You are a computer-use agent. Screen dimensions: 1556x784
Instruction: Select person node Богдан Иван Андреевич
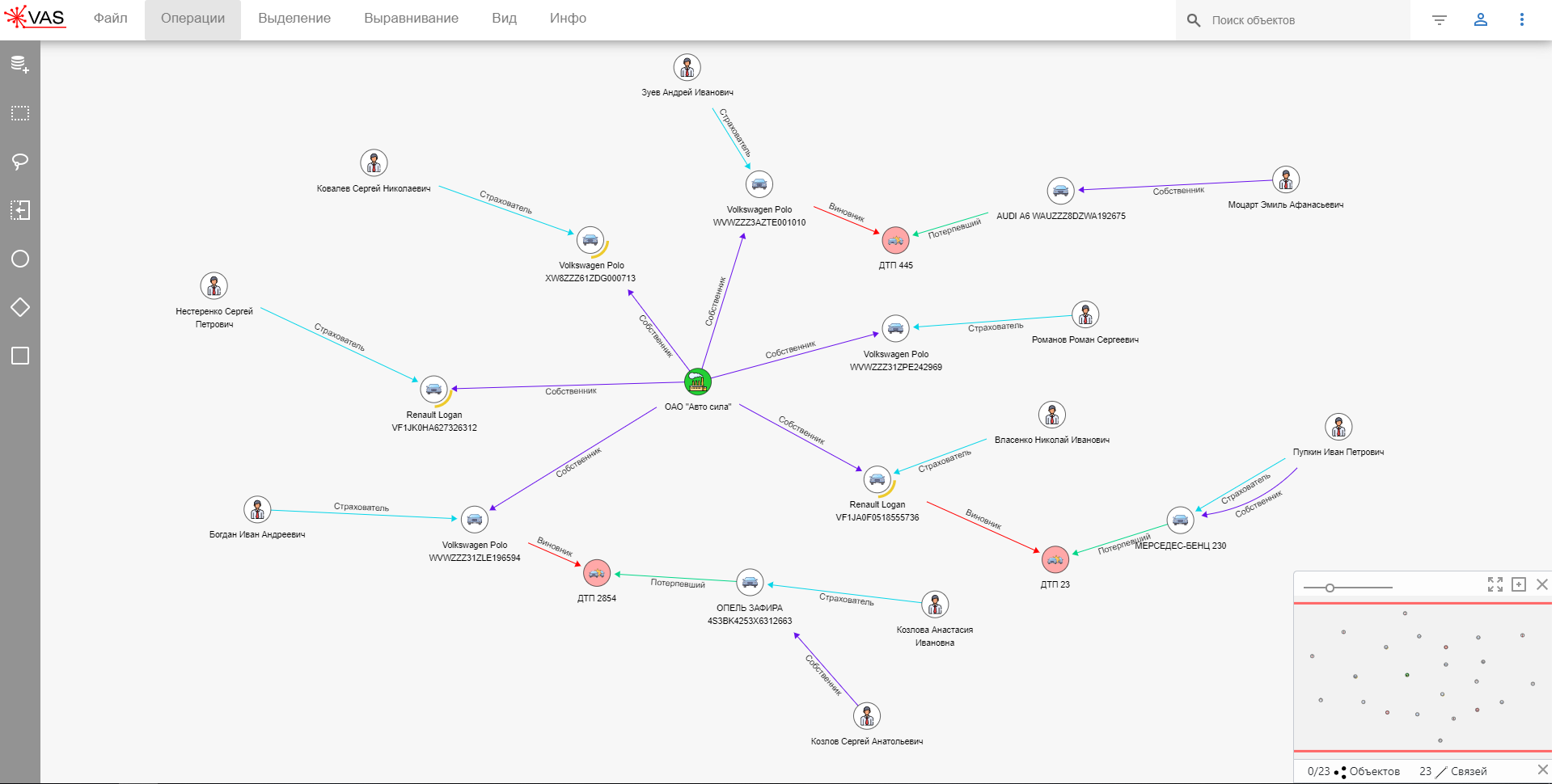point(257,510)
